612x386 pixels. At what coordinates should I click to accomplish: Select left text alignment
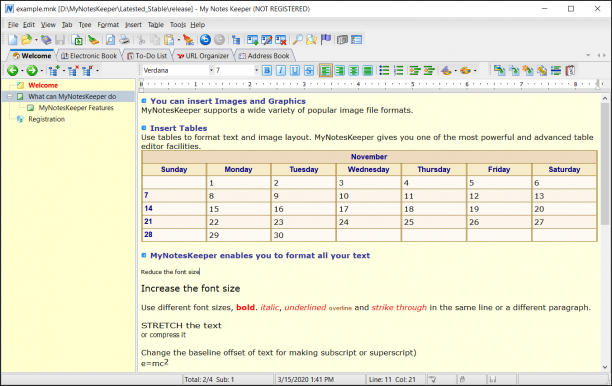tap(326, 71)
